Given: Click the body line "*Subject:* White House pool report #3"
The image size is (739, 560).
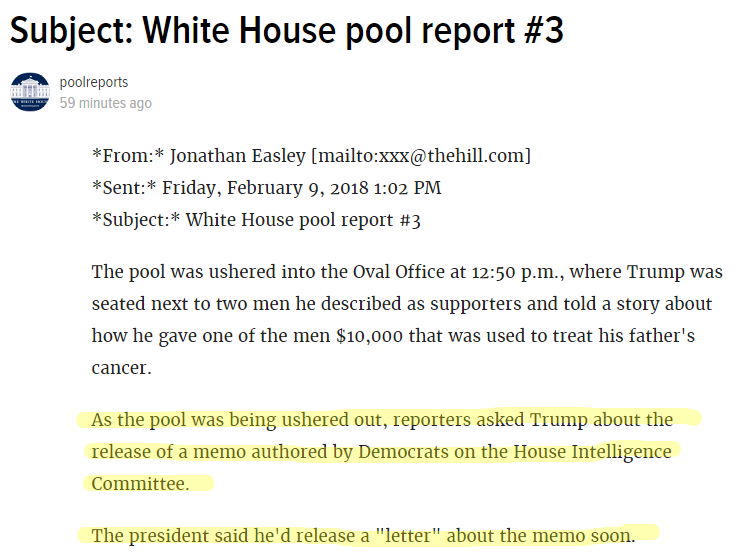Looking at the screenshot, I should coord(256,220).
